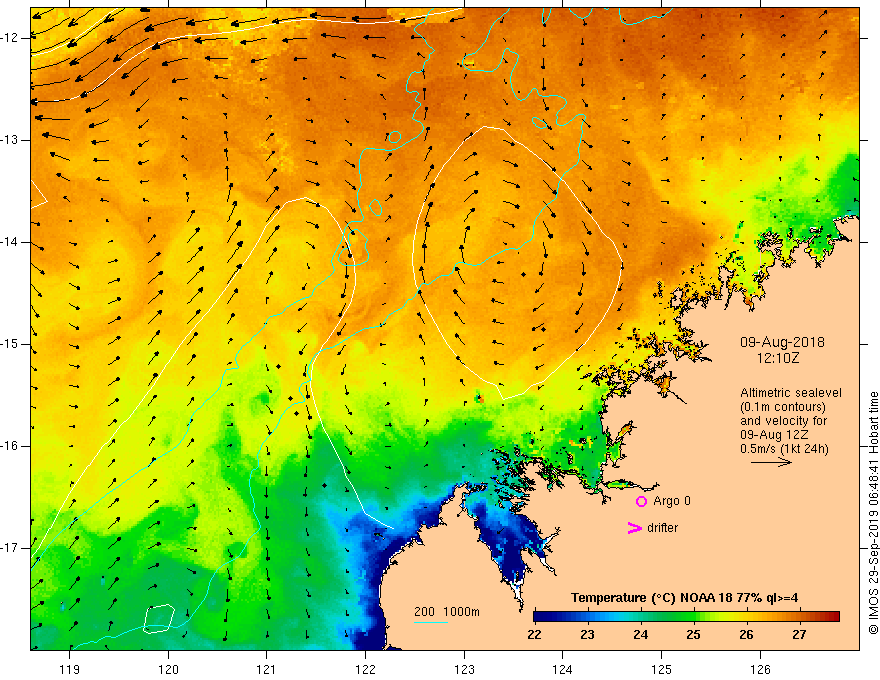Click the '200 1000m' depth label

coord(447,612)
